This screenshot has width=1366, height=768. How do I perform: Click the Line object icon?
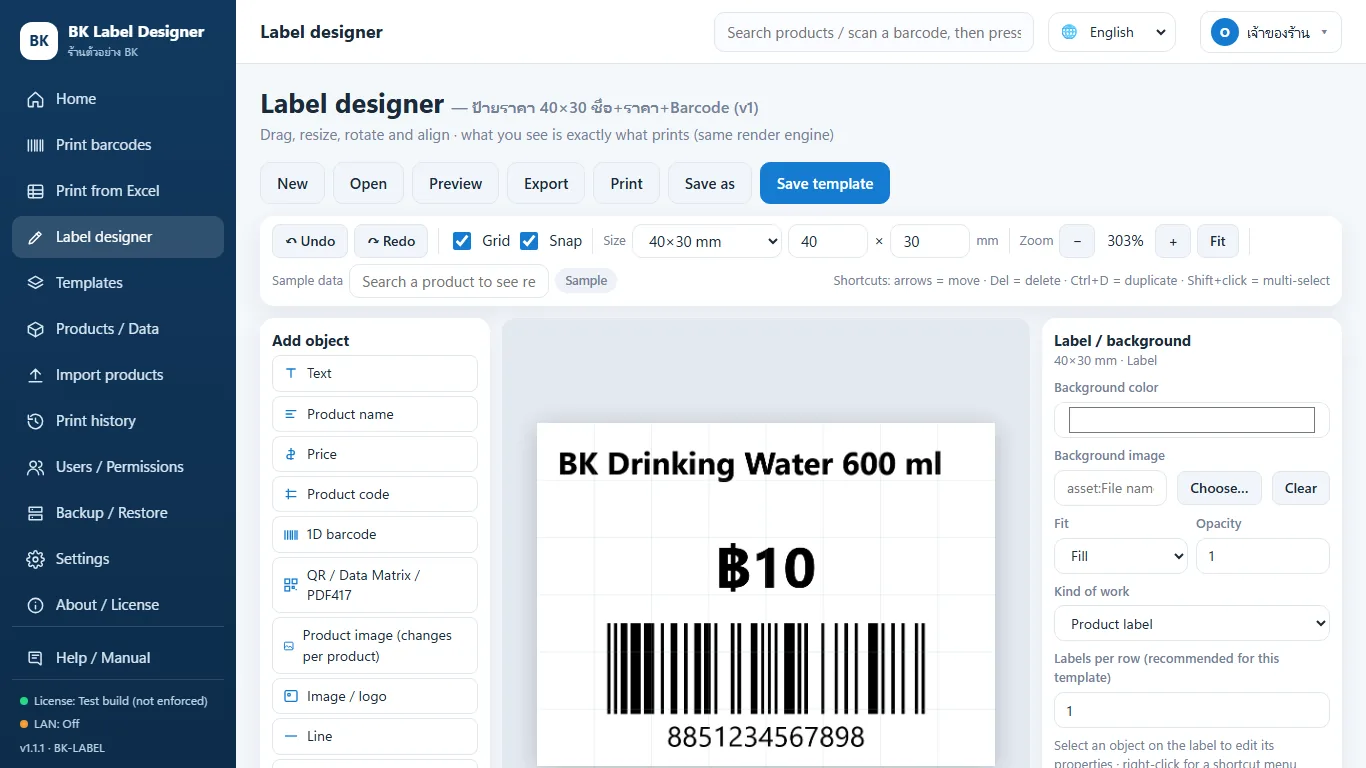pos(291,736)
